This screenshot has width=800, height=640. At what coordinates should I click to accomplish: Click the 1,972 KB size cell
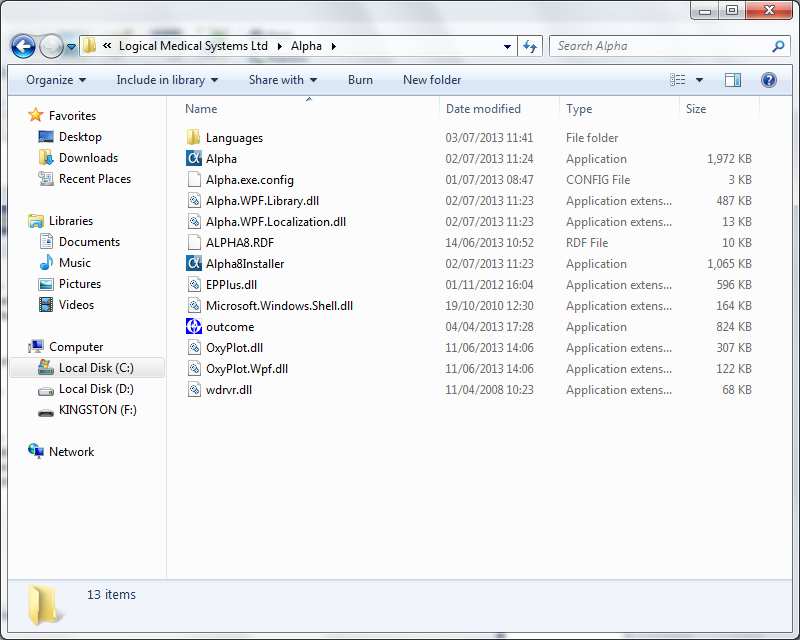click(729, 159)
